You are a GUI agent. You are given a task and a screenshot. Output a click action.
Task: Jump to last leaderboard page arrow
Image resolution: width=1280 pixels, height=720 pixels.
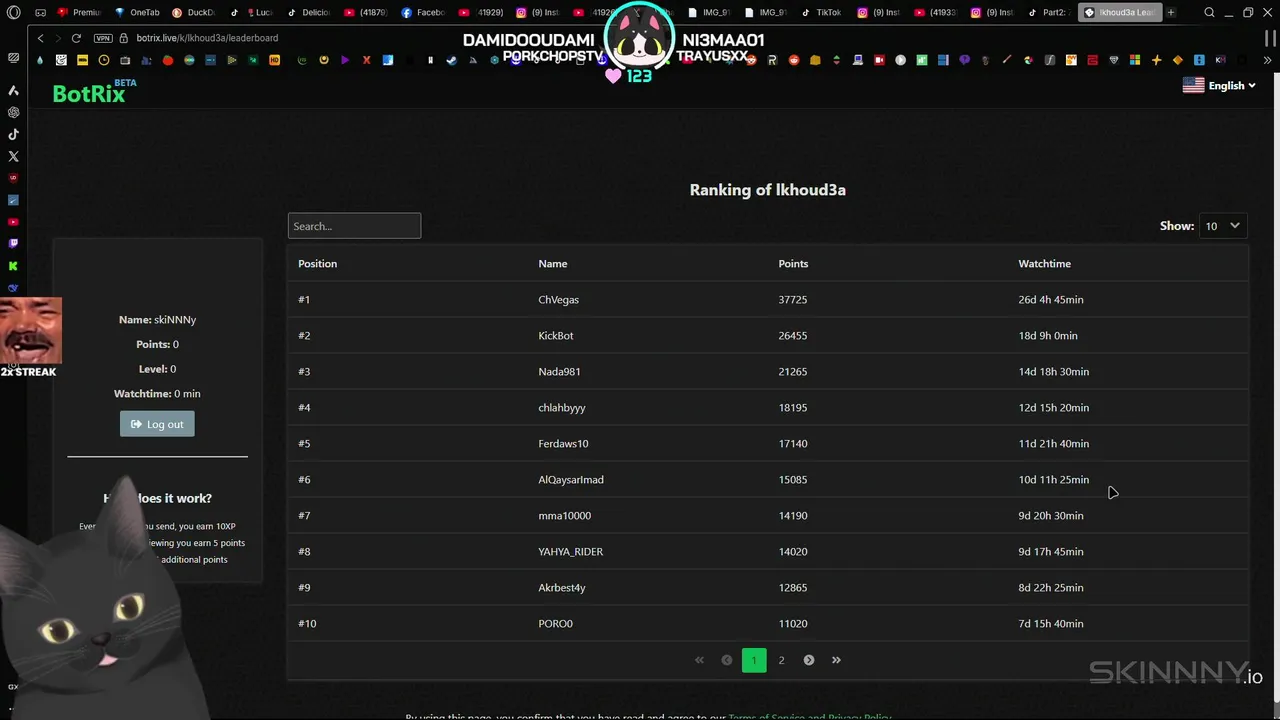[836, 660]
